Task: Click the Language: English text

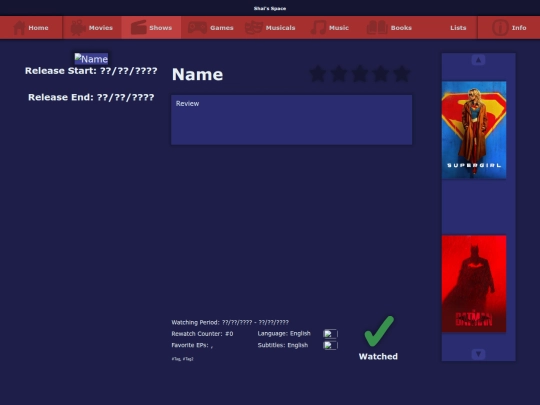Action: click(x=284, y=334)
